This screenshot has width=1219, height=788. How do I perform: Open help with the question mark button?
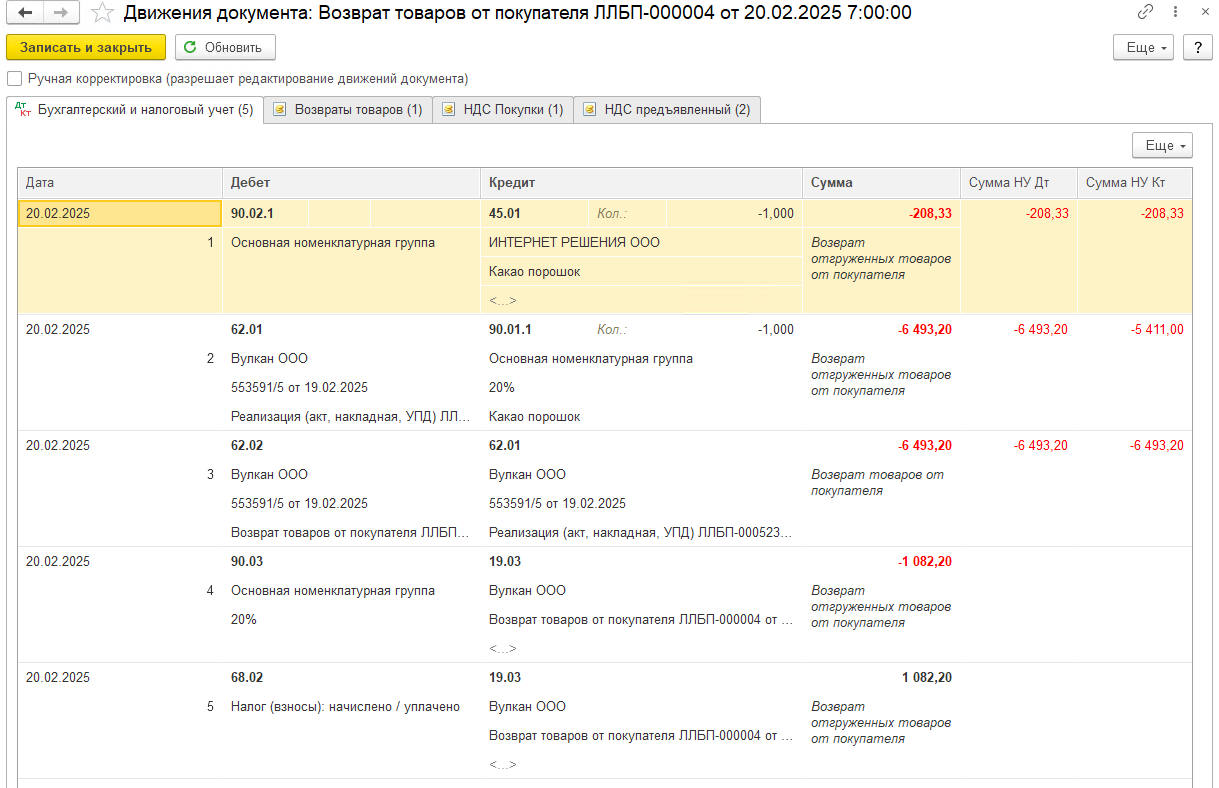click(x=1197, y=47)
